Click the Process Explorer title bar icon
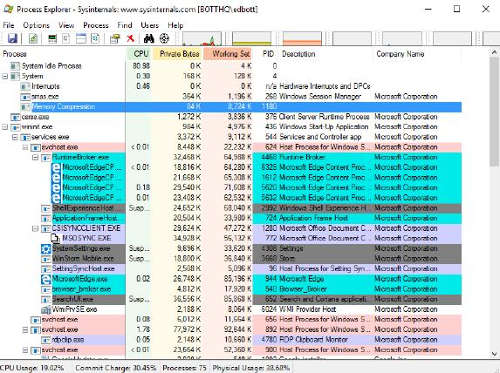The width and height of the screenshot is (500, 373). click(x=8, y=9)
